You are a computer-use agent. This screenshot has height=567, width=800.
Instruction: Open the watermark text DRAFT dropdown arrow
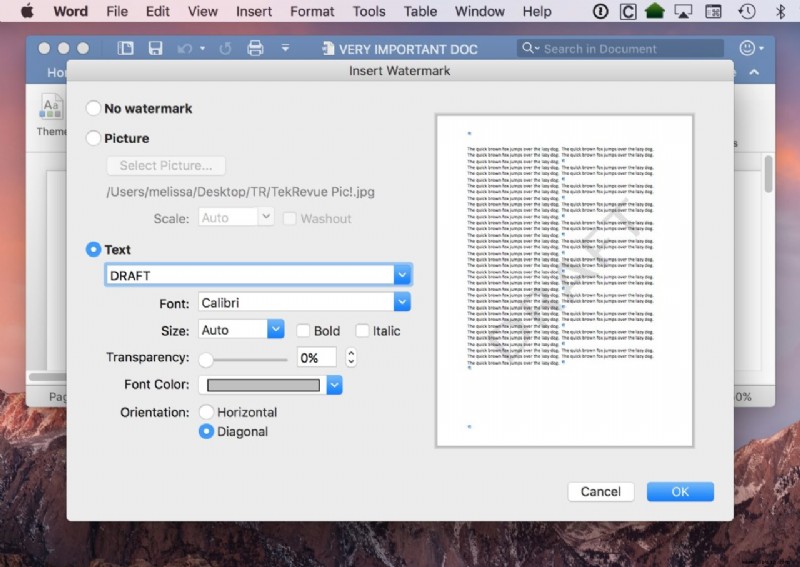tap(402, 275)
